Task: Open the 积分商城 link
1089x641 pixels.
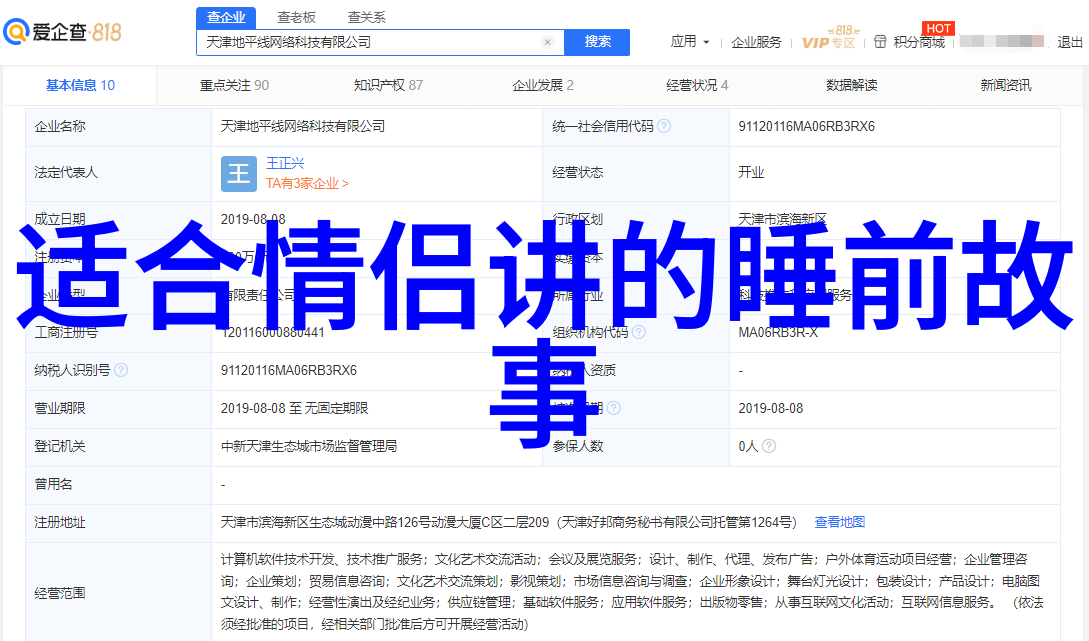Action: [920, 42]
